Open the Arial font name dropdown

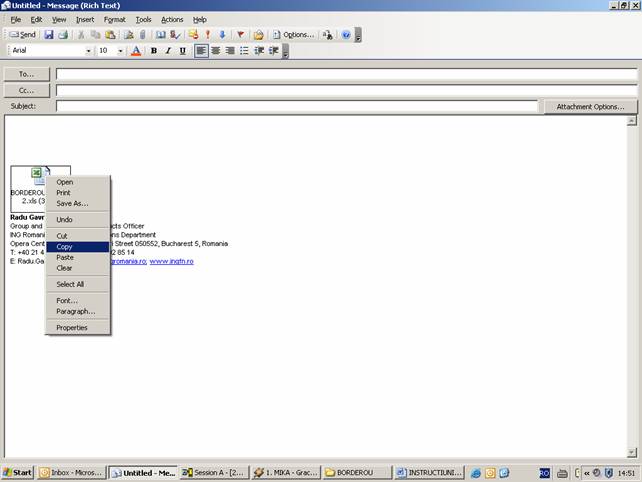88,51
